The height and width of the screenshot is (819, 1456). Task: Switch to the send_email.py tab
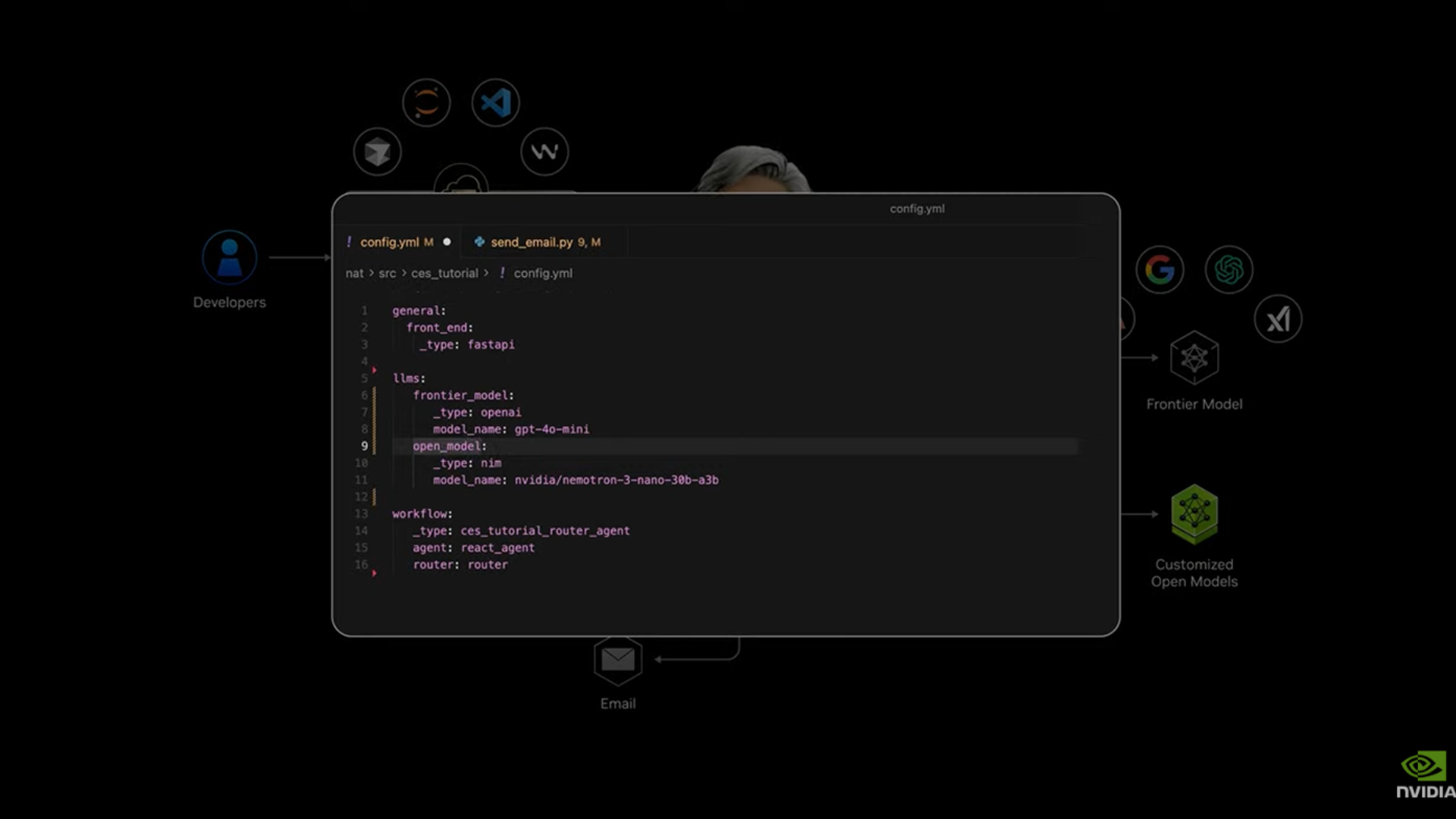click(x=531, y=242)
